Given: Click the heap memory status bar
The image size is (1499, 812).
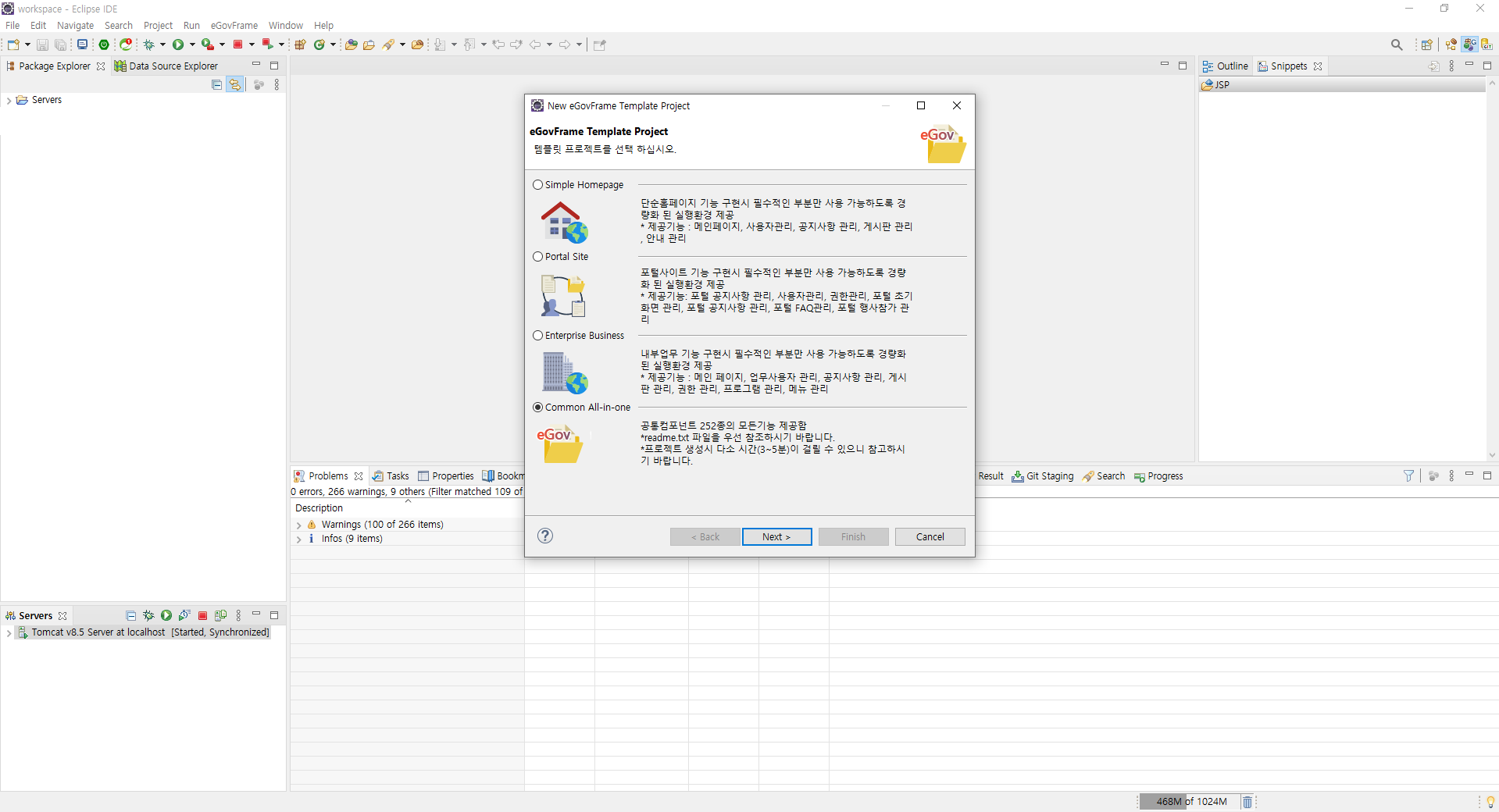Looking at the screenshot, I should tap(1190, 801).
